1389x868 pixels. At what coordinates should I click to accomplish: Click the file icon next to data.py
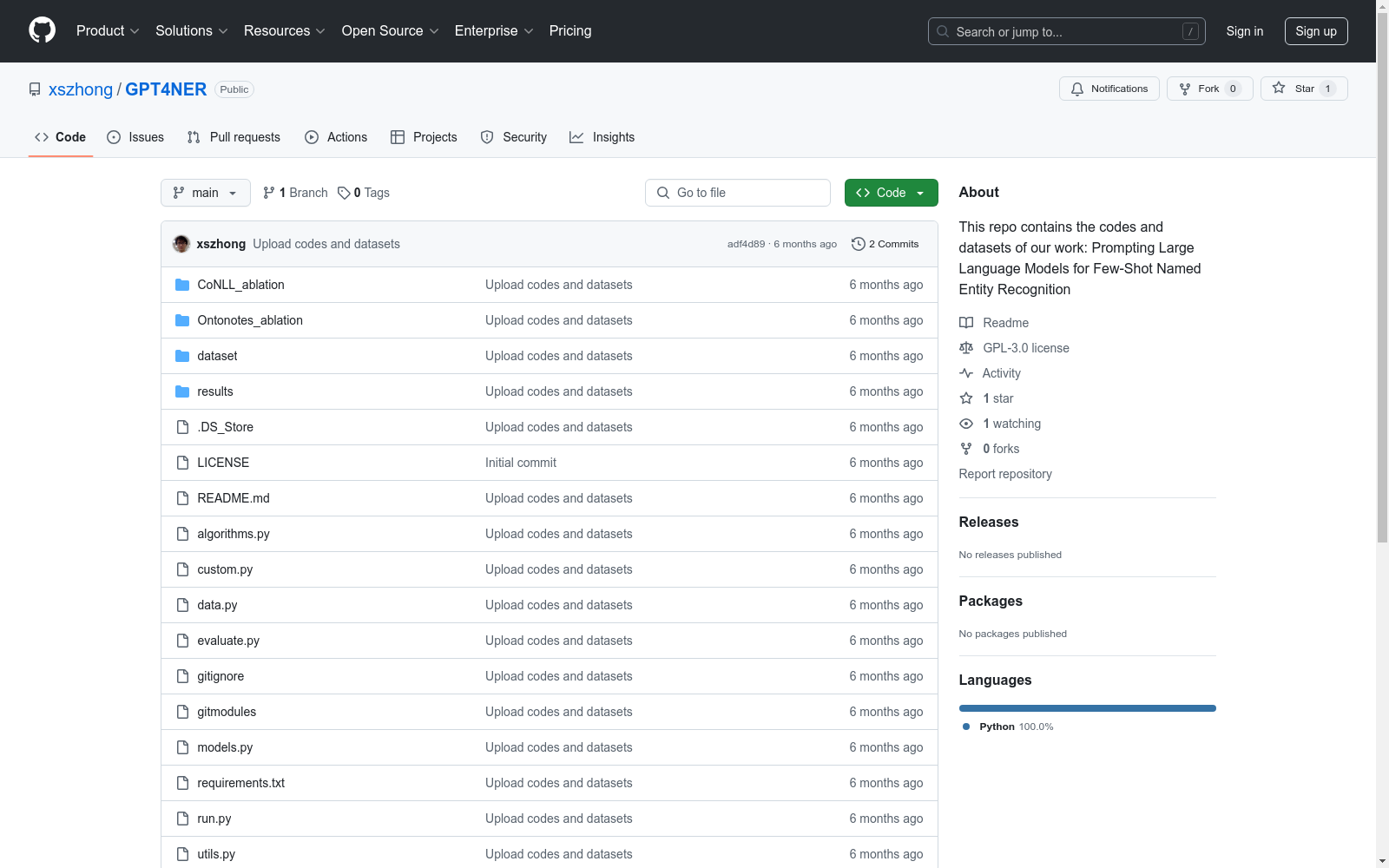pos(182,605)
